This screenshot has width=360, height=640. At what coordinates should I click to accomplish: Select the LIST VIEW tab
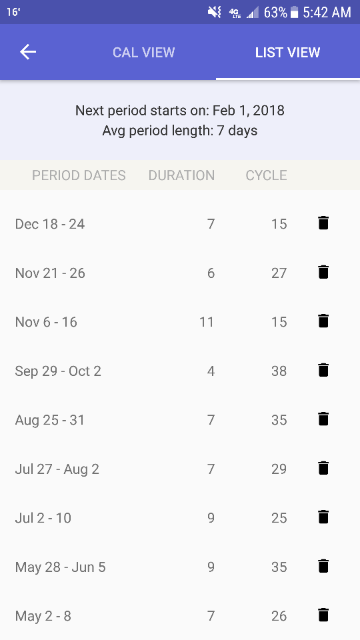tap(288, 52)
